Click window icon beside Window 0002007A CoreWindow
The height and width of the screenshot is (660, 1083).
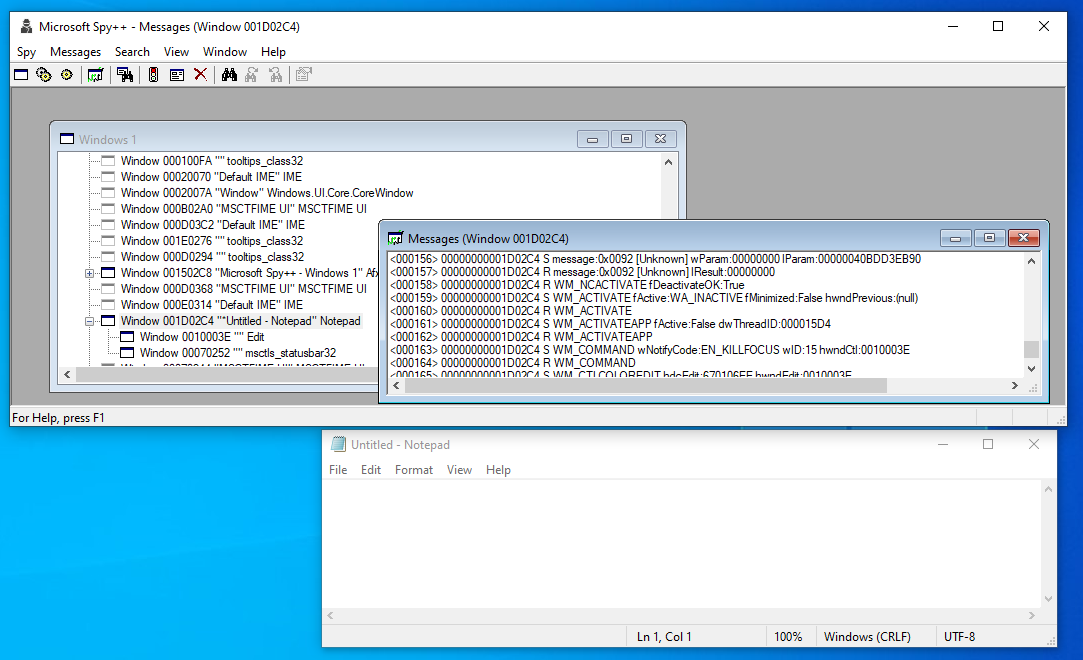[x=108, y=193]
